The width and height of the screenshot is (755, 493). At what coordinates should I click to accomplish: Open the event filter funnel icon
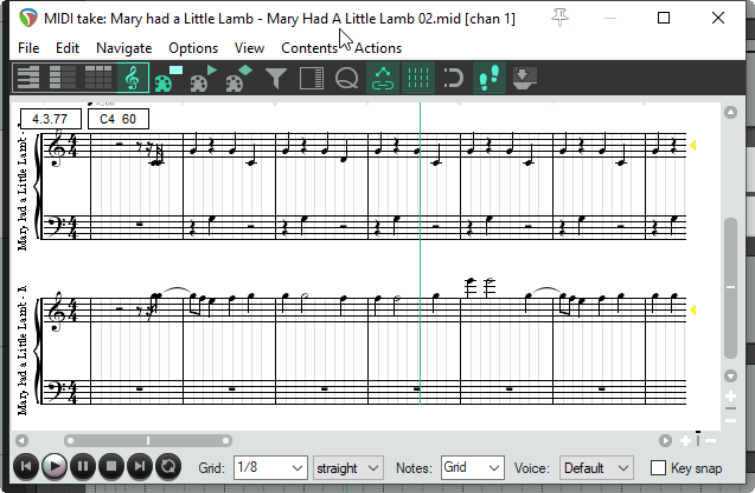coord(276,78)
